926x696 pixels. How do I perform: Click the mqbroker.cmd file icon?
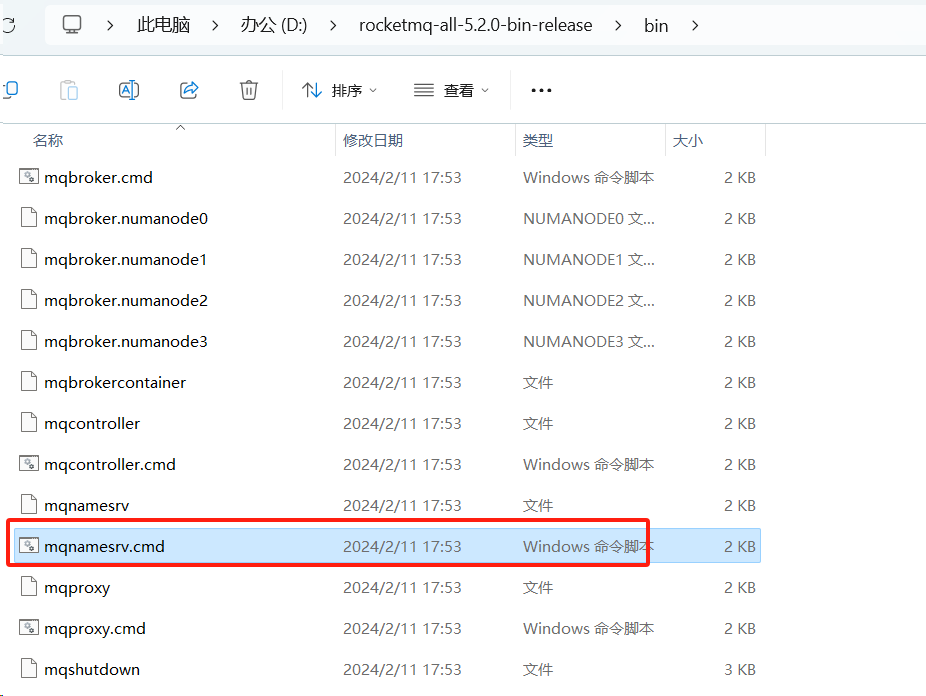[x=29, y=177]
